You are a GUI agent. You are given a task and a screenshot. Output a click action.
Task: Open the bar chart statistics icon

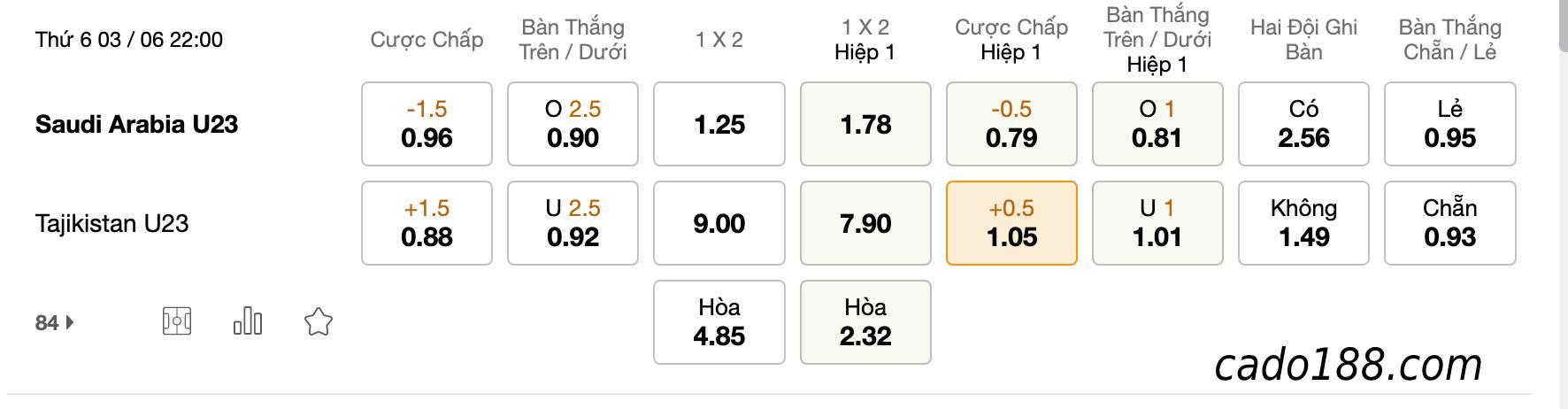tap(248, 321)
